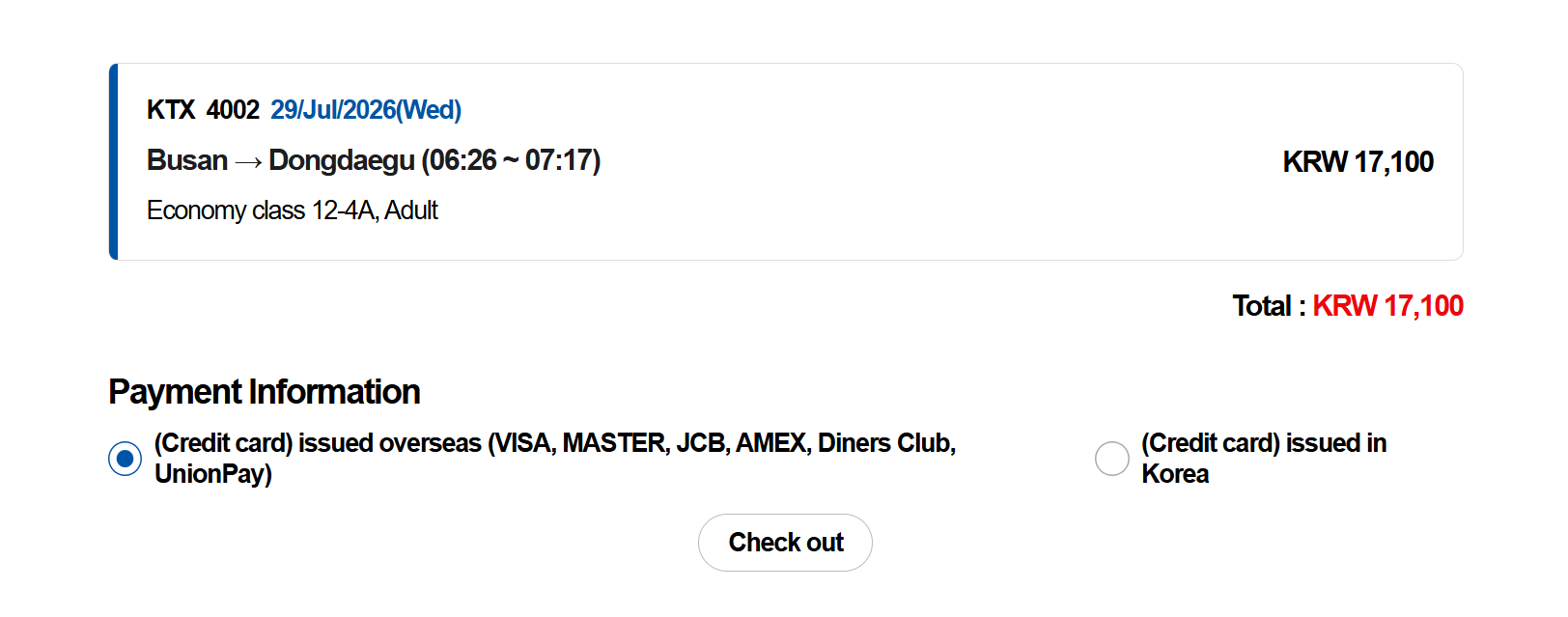Choose credit card issued in Korea radio
The image size is (1568, 617).
[x=1111, y=459]
